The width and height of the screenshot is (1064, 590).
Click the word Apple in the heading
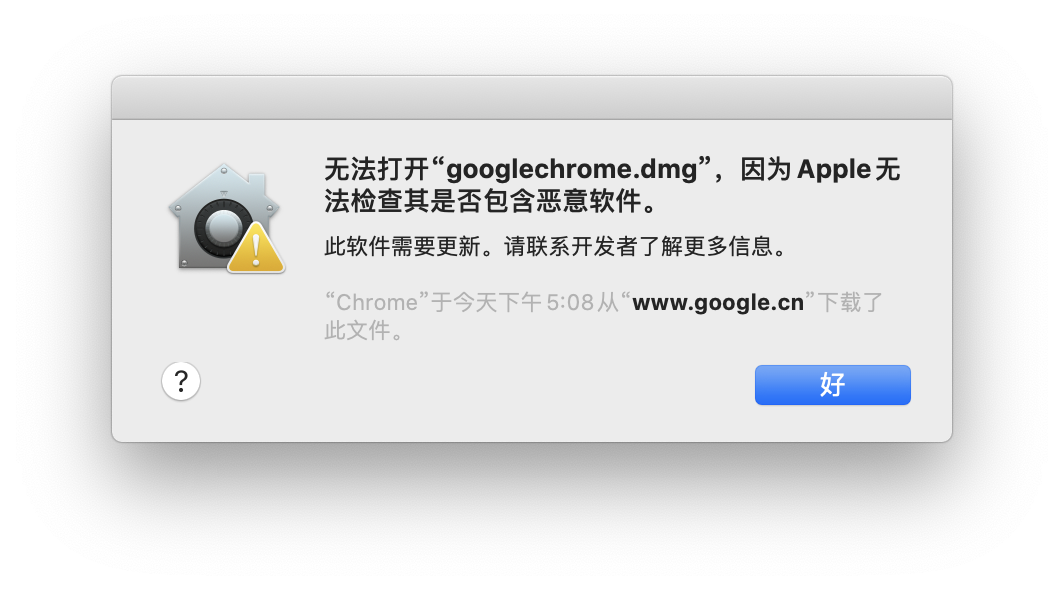834,169
